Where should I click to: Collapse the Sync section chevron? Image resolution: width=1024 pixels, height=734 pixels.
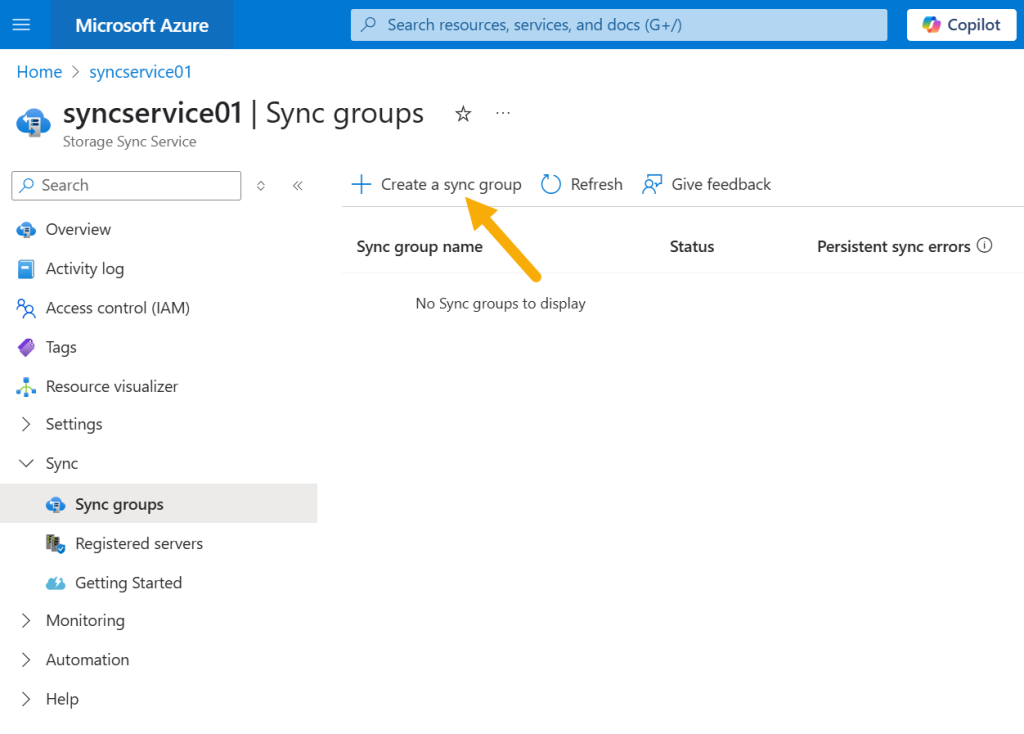26,464
